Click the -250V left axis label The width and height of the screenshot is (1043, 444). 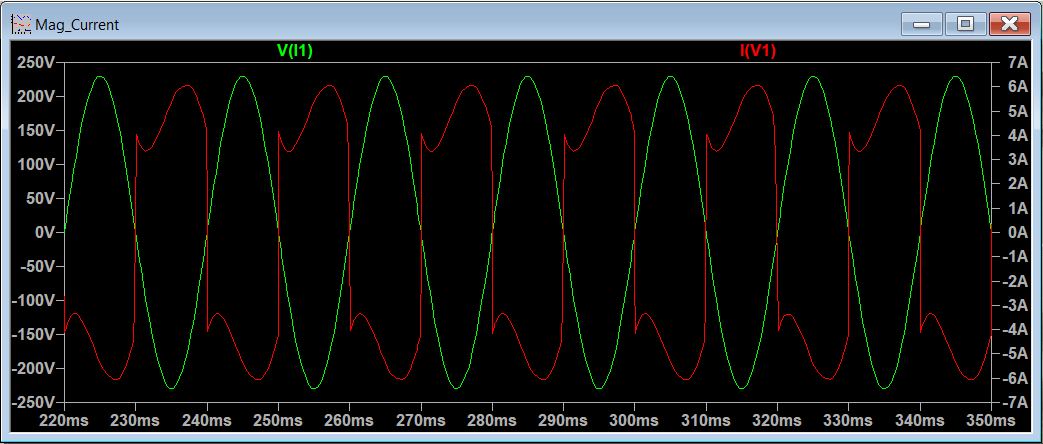coord(35,402)
